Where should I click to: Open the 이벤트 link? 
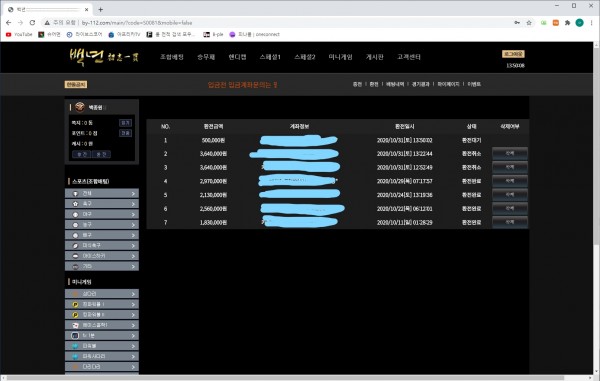[x=474, y=84]
